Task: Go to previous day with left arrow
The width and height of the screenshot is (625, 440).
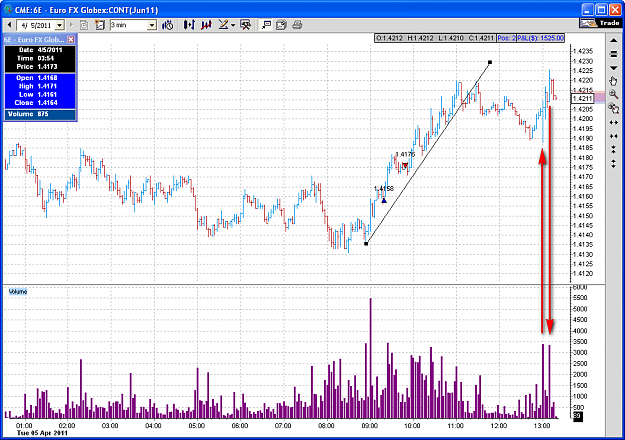Action: [x=9, y=25]
